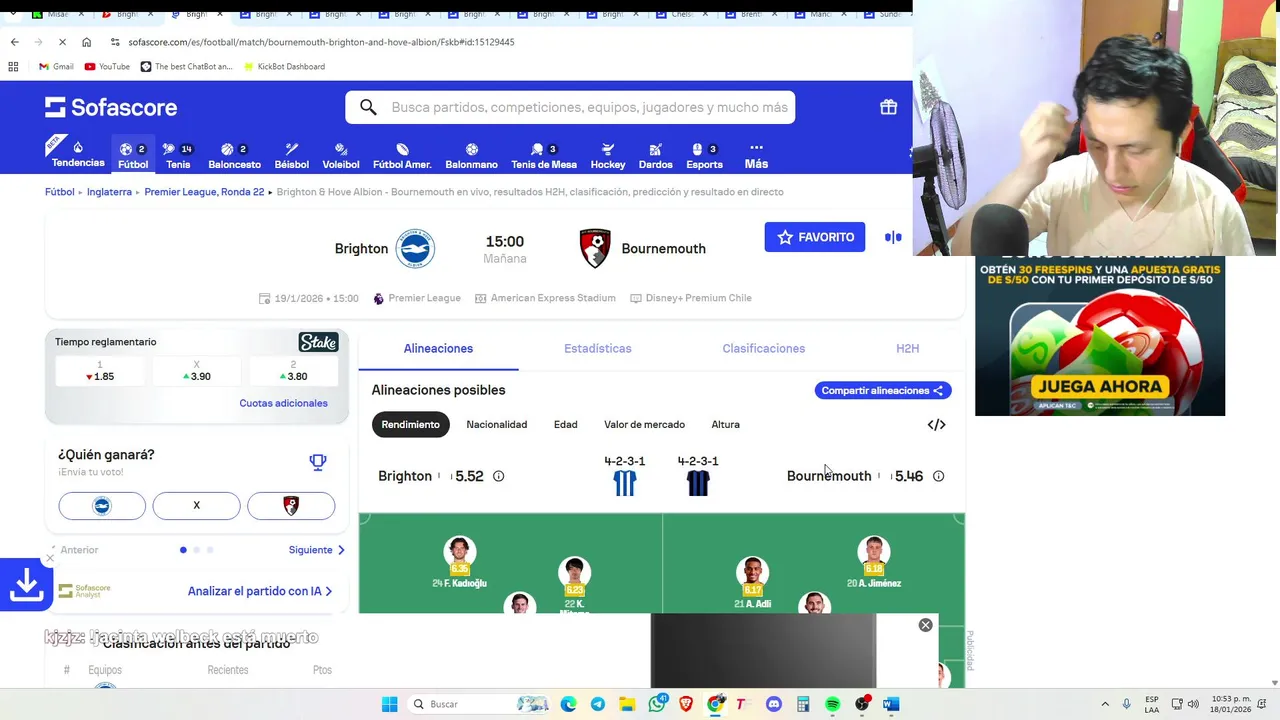Image resolution: width=1280 pixels, height=720 pixels.
Task: Vote for Brighton to win
Action: (x=102, y=506)
